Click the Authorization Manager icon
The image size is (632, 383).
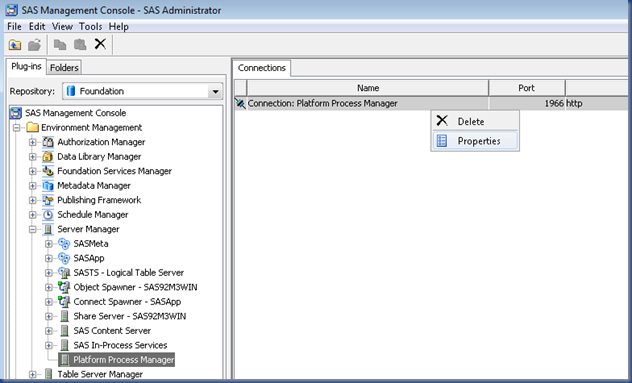[48, 142]
